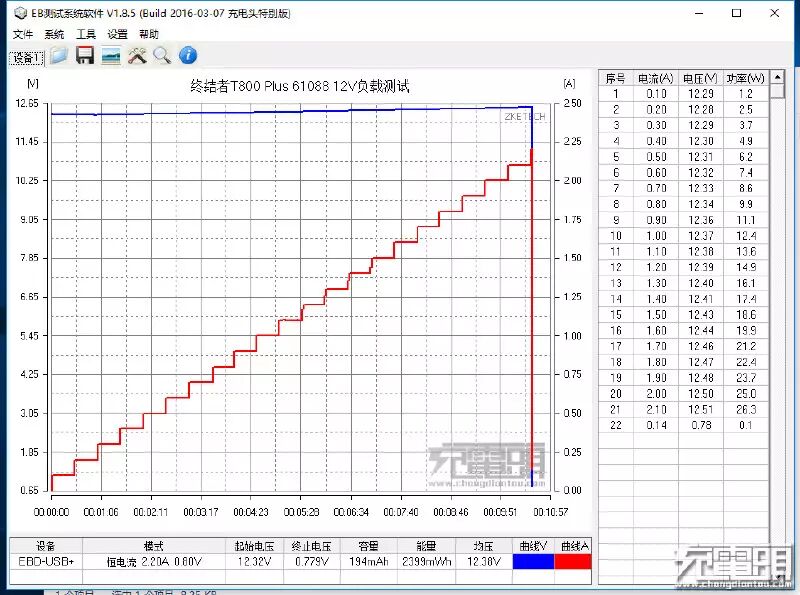800x595 pixels.
Task: Open the 工具 menu
Action: 86,34
